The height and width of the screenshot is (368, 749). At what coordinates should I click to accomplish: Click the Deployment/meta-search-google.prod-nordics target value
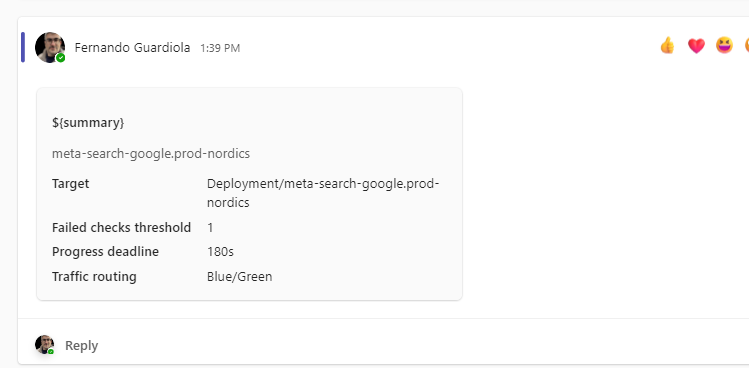(x=323, y=193)
